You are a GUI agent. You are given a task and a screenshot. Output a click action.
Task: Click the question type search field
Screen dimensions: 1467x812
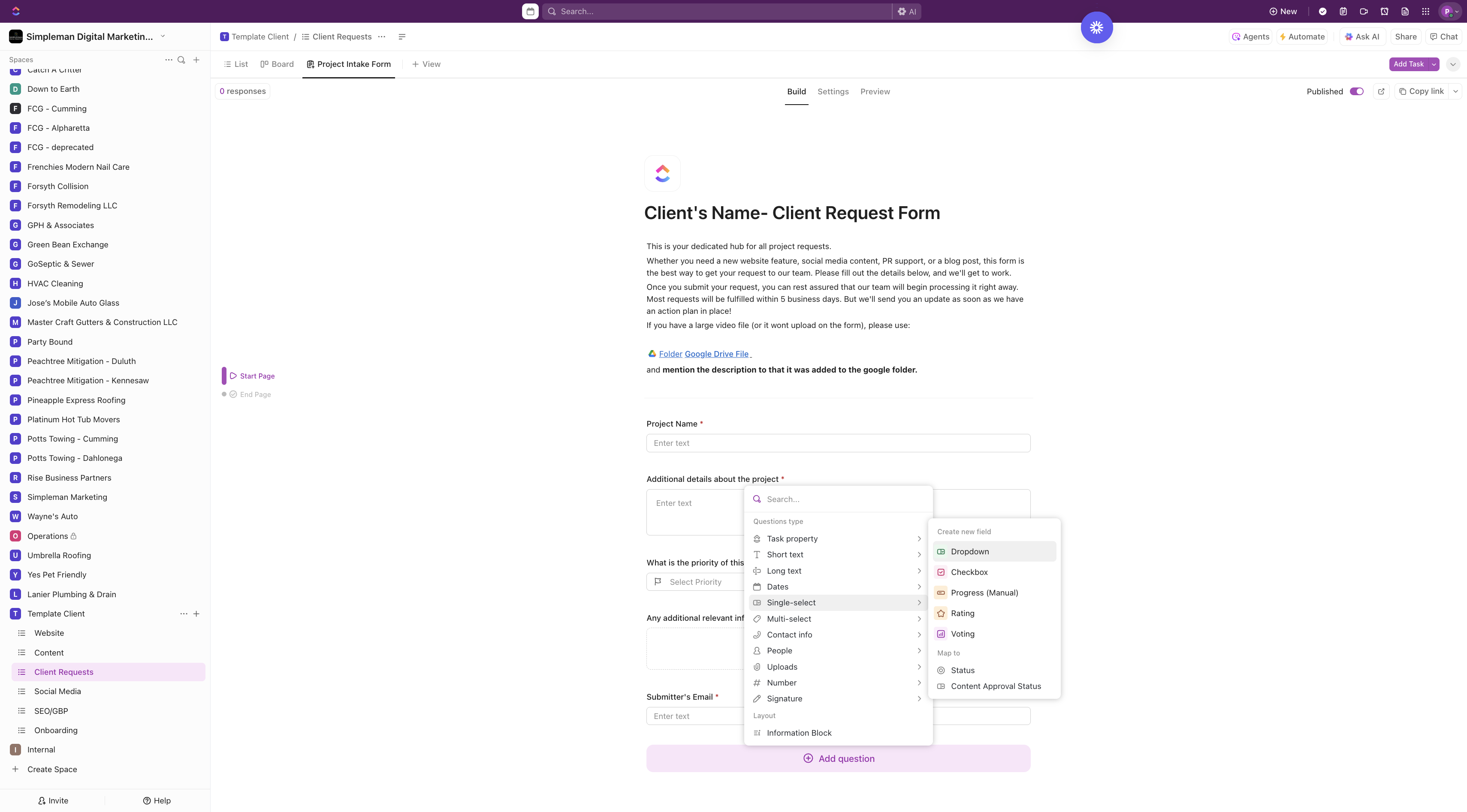[x=838, y=499]
